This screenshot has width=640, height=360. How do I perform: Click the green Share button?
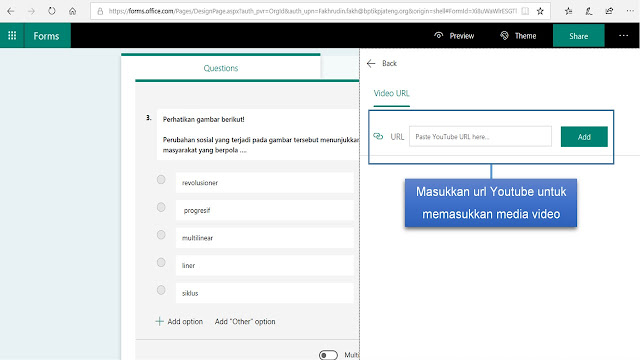click(x=578, y=36)
